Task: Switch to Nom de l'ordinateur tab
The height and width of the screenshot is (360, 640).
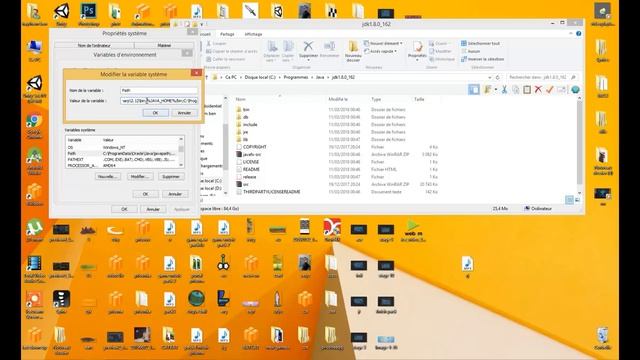Action: tap(94, 45)
